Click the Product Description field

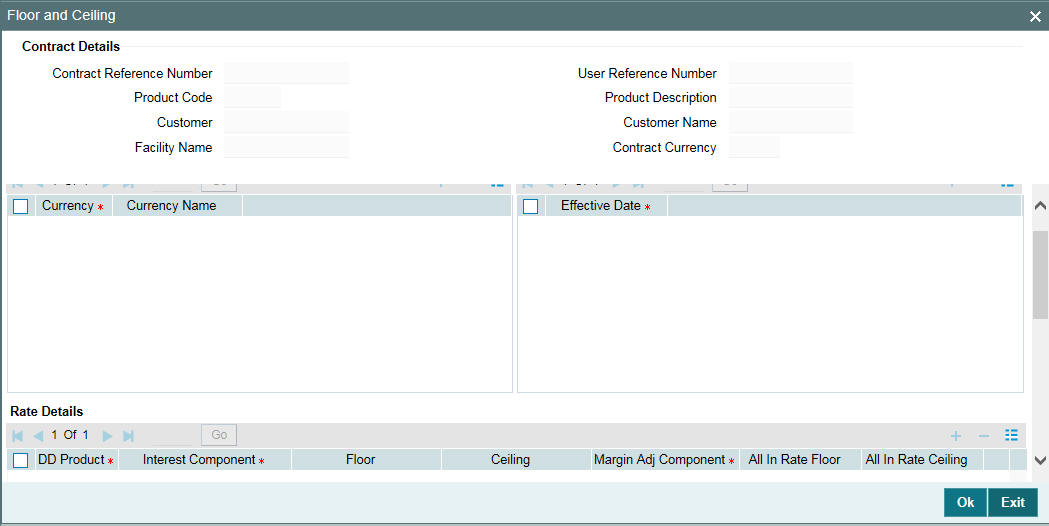coord(791,97)
